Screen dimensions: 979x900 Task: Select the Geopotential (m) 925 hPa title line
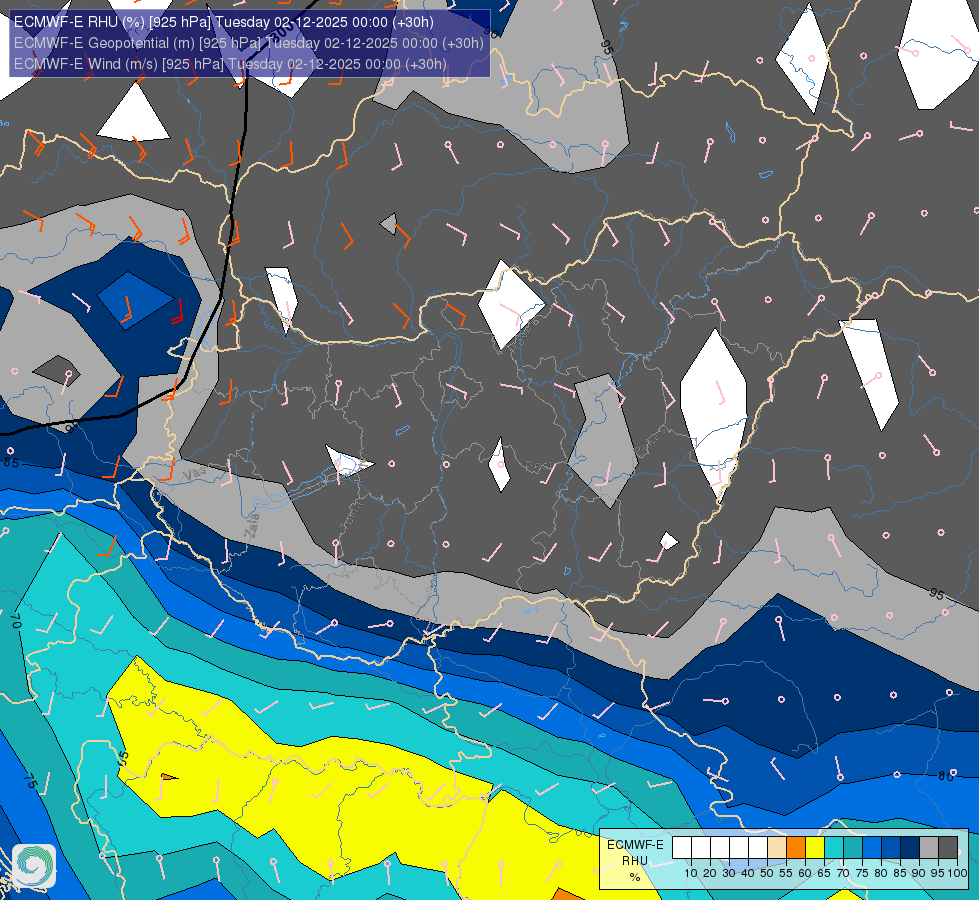248,43
